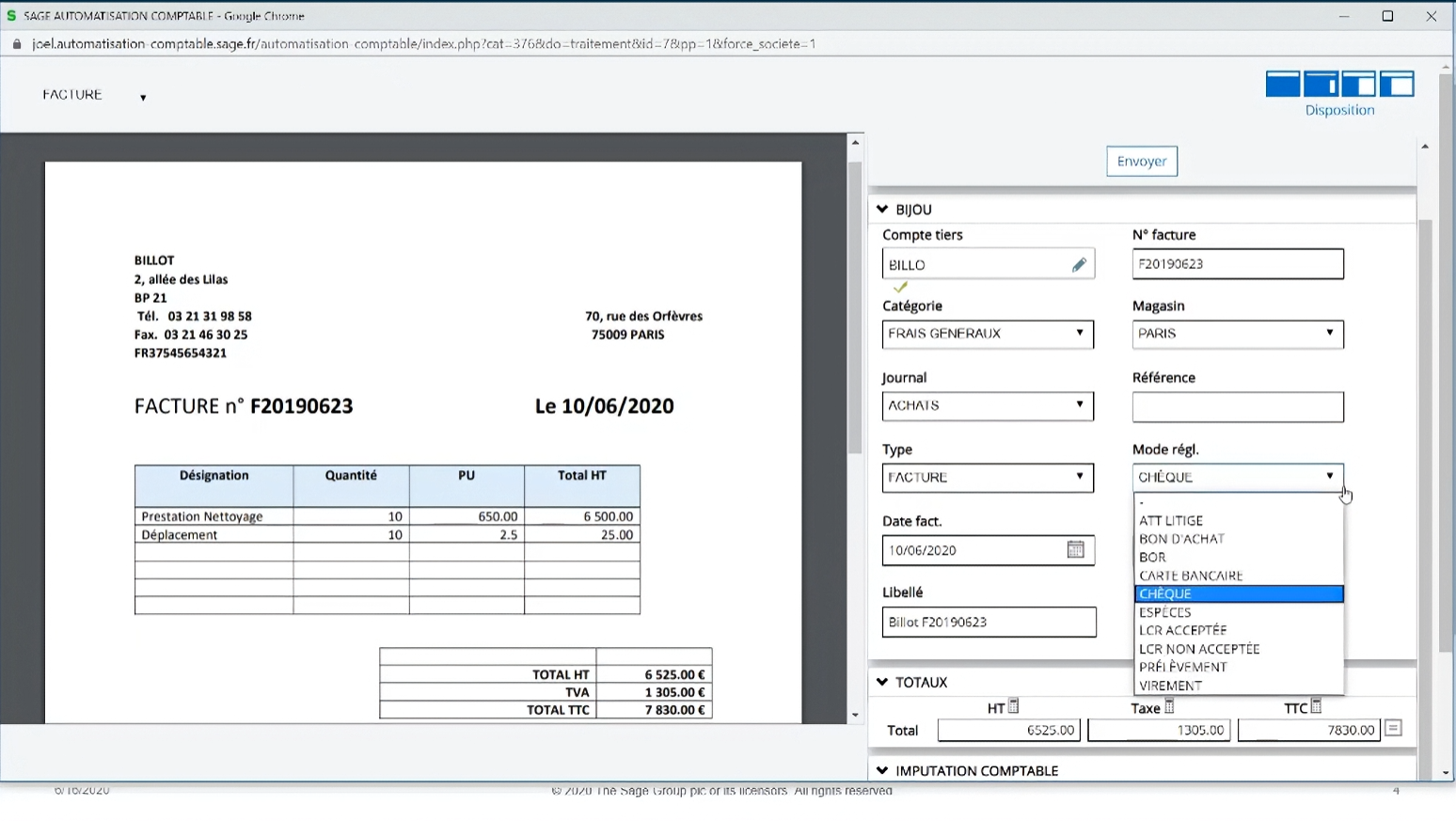
Task: Choose CARTE BANCAIRE from the dropdown list
Action: coord(1191,576)
